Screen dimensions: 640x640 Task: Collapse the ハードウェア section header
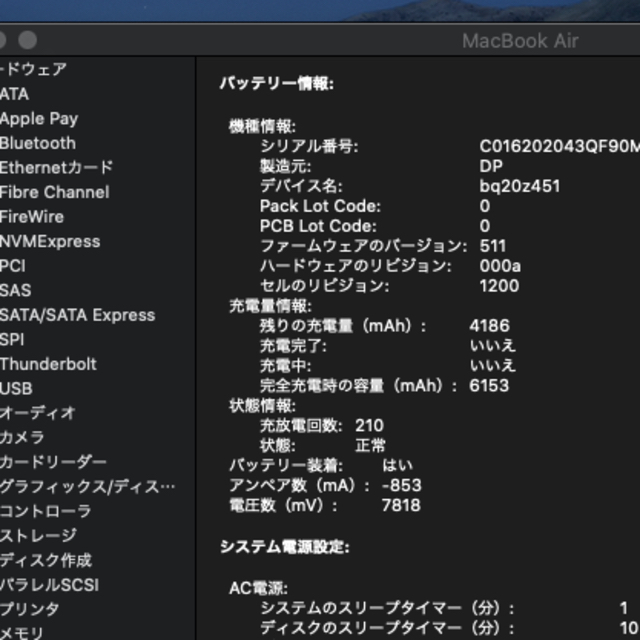pos(33,69)
